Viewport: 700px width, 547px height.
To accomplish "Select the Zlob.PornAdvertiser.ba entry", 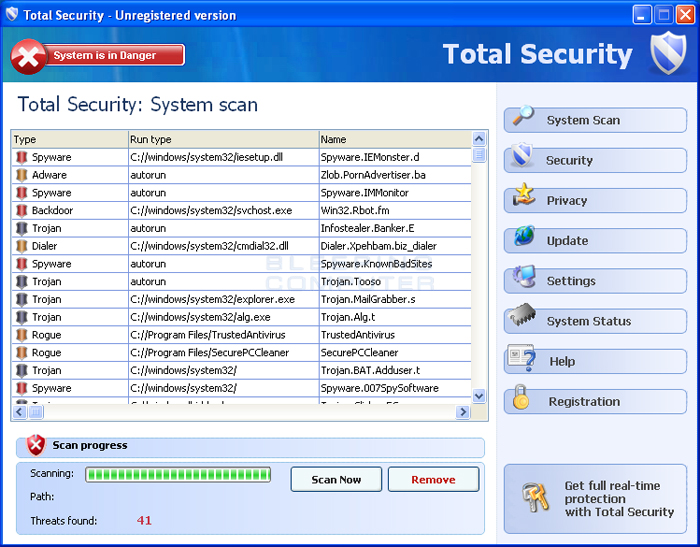I will (373, 175).
